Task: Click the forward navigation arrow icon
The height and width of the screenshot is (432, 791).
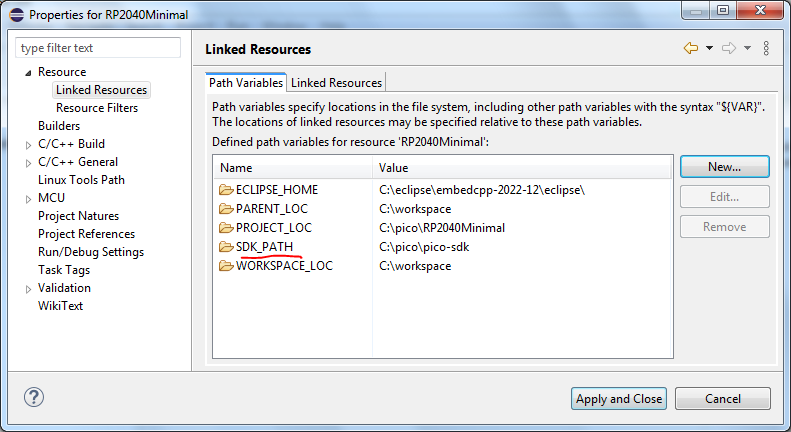Action: pos(728,48)
